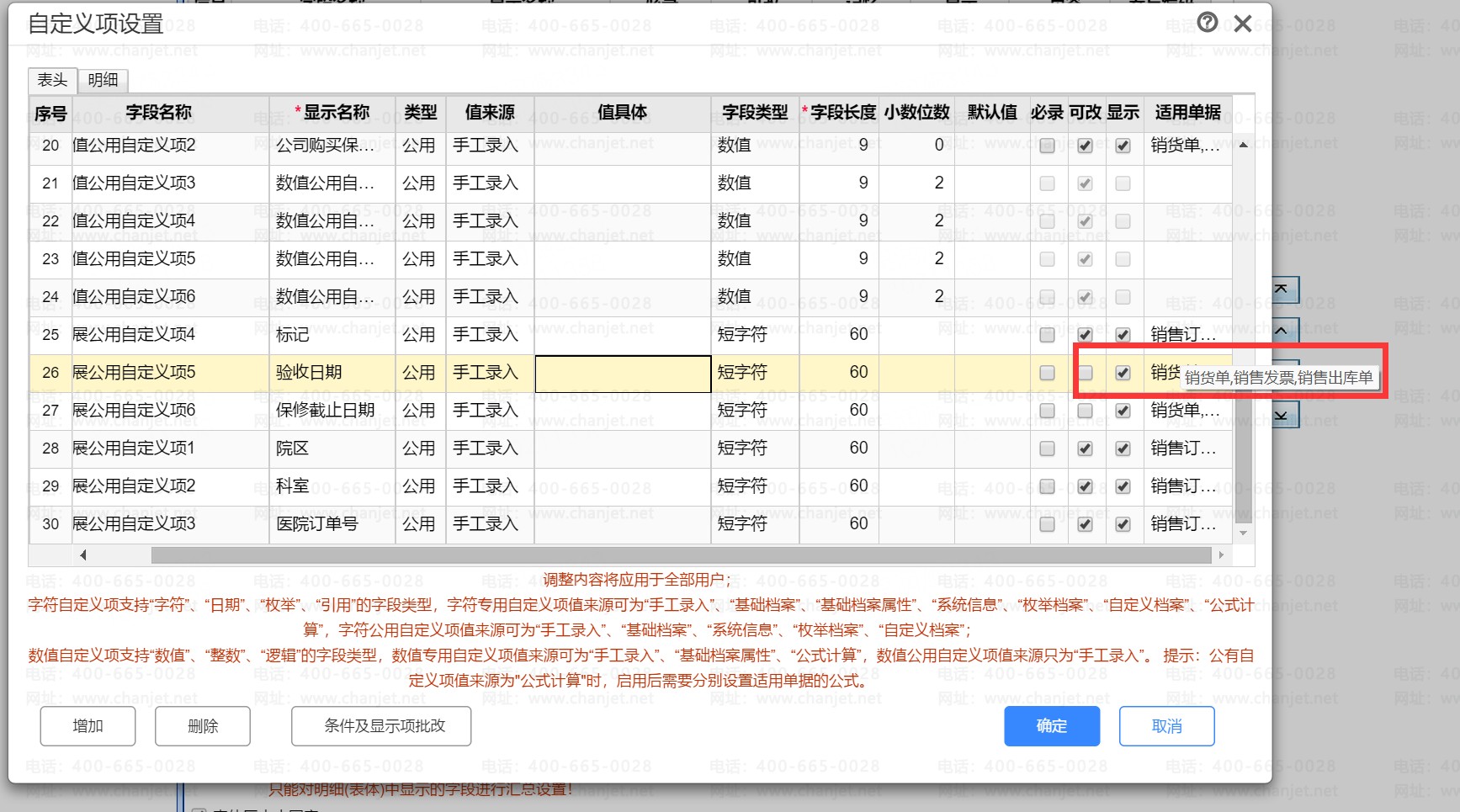Click the horizontal scroll right arrow

point(1221,555)
